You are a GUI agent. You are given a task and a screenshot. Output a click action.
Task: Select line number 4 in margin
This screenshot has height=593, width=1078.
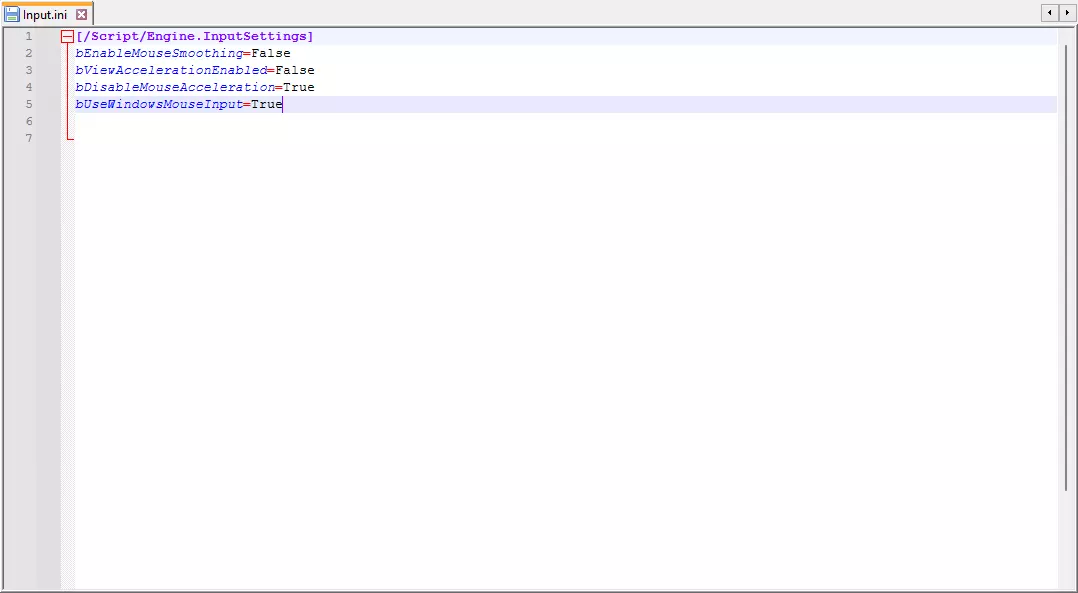(x=28, y=87)
